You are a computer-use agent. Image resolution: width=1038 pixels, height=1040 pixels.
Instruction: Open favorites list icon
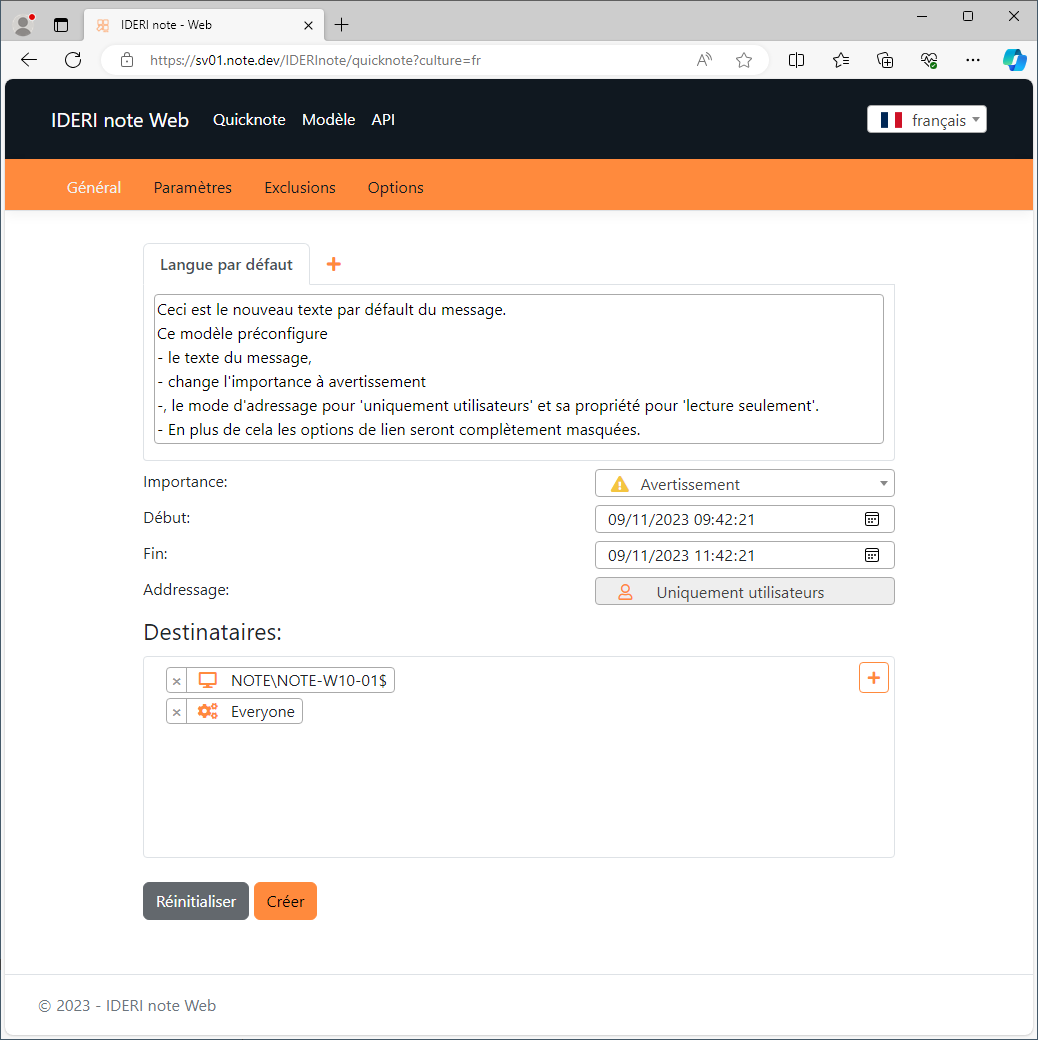pos(840,60)
